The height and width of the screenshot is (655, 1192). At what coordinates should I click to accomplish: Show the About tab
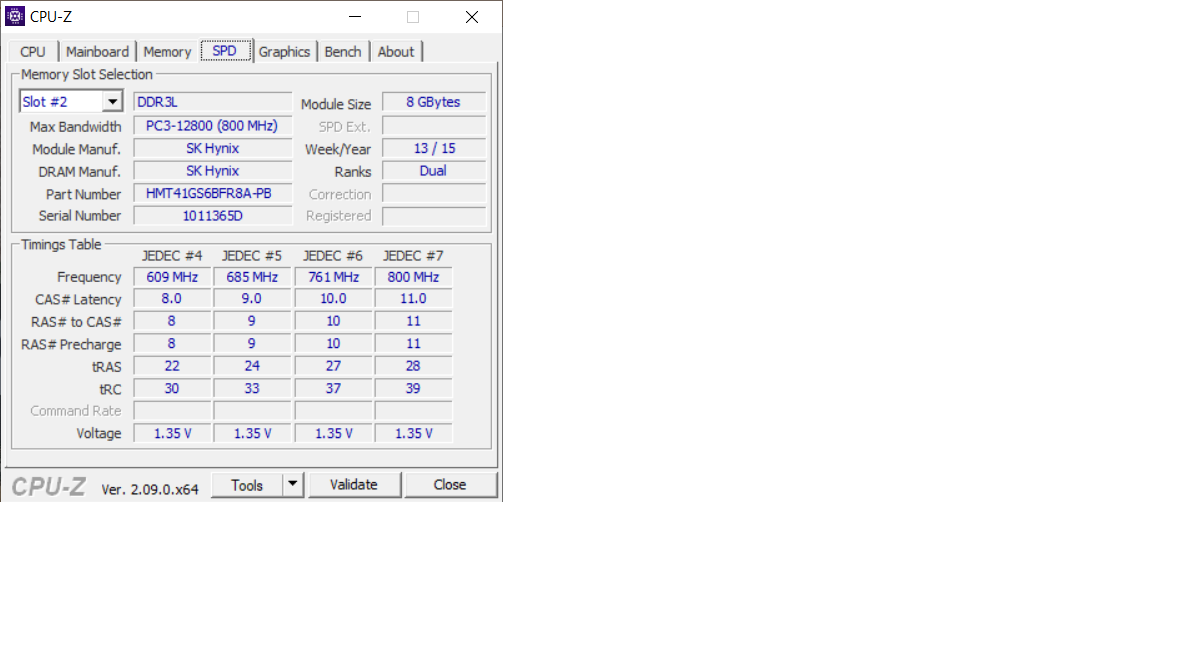396,52
